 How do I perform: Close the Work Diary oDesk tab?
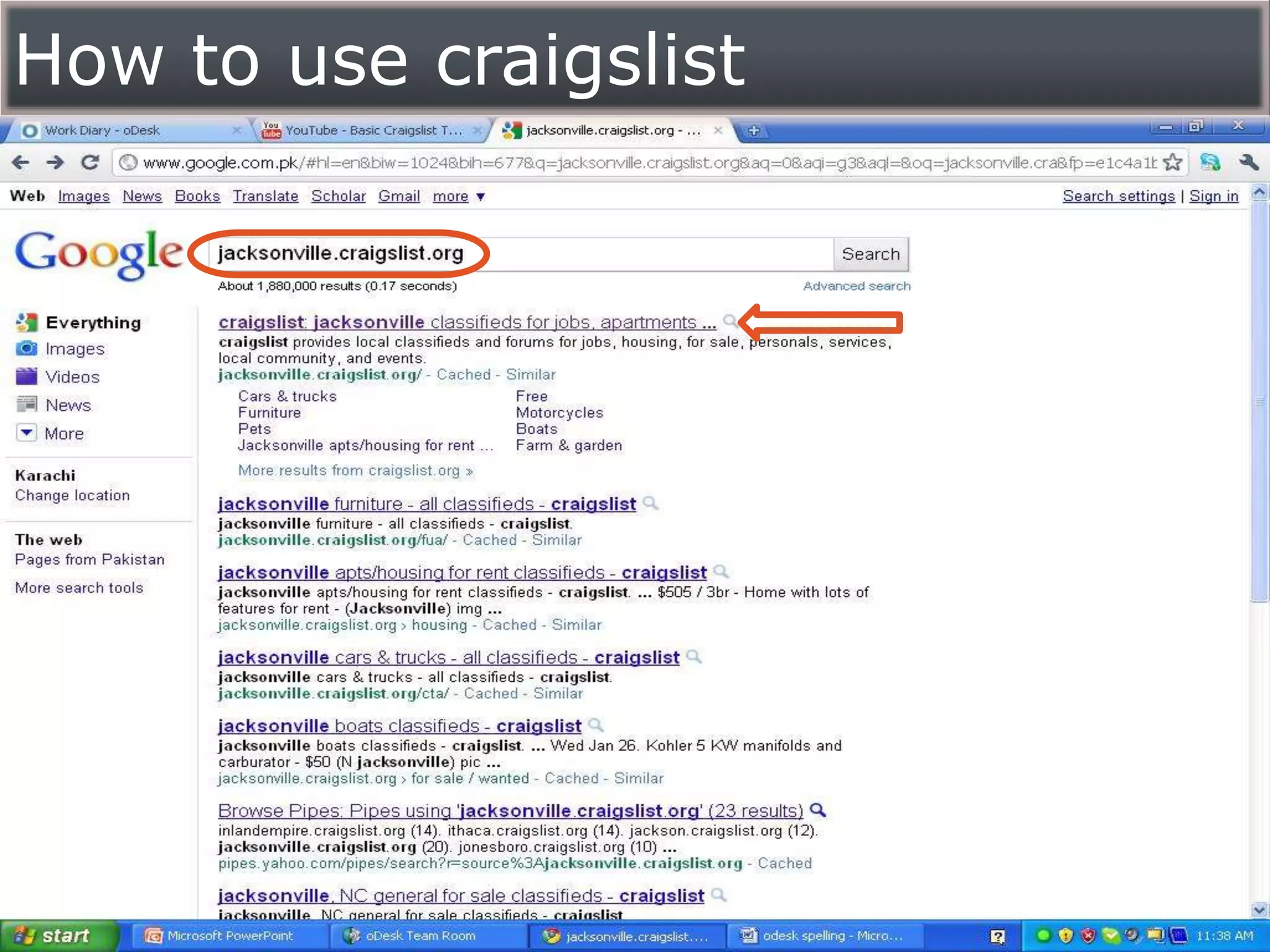tap(236, 130)
